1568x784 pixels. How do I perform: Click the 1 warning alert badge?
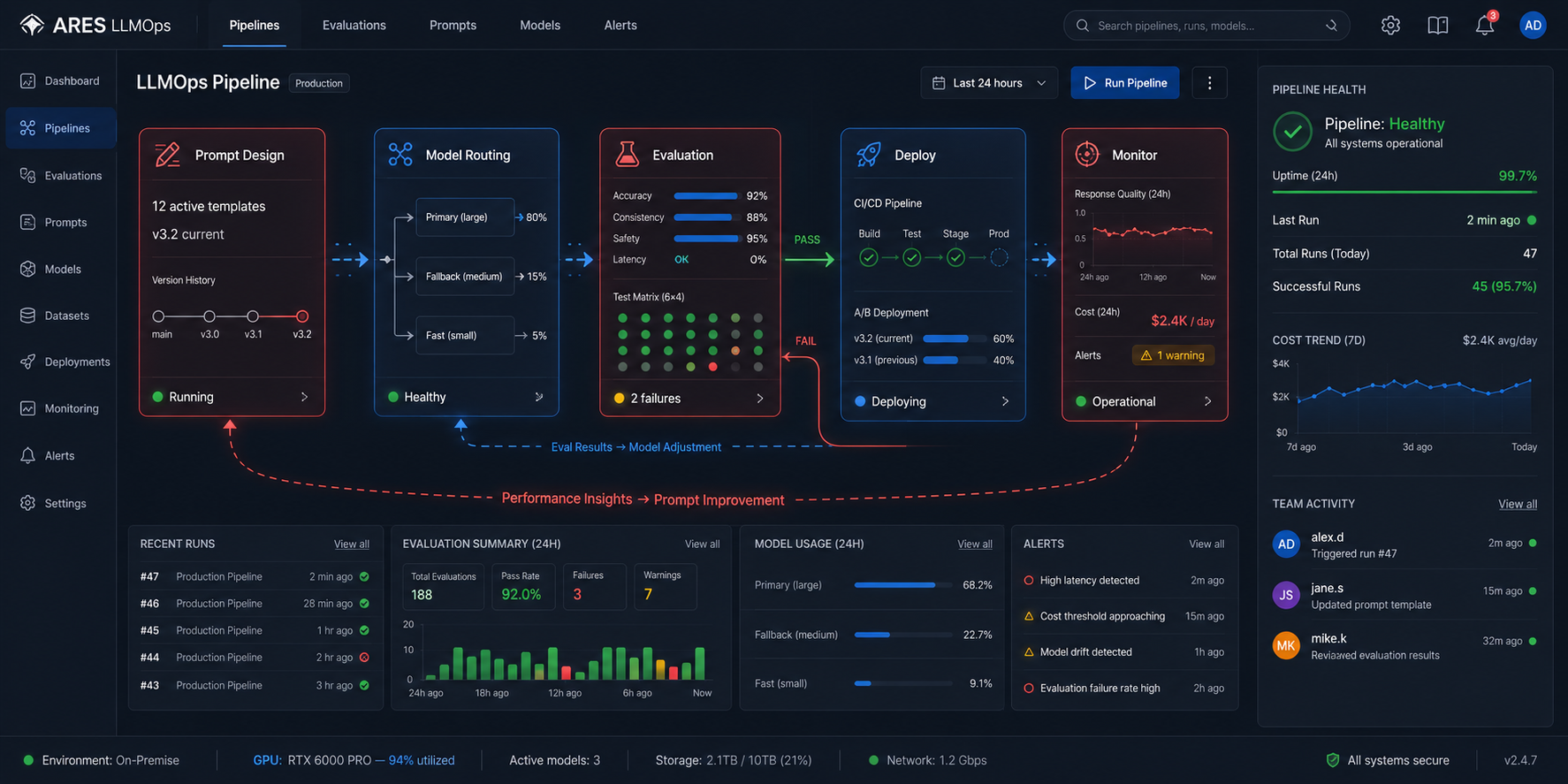tap(1174, 355)
